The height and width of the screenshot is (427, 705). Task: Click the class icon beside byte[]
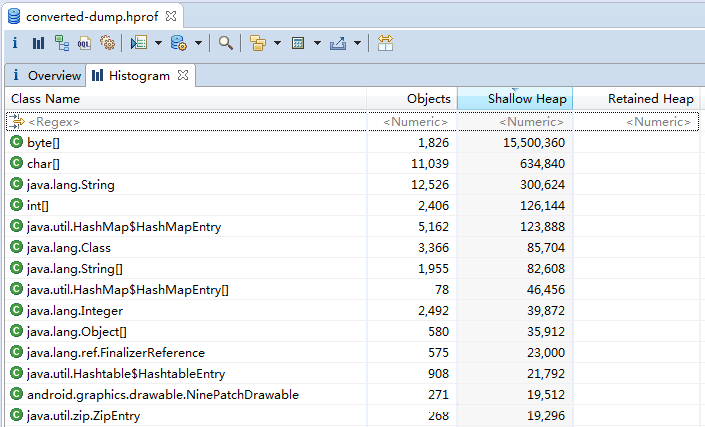click(x=16, y=142)
